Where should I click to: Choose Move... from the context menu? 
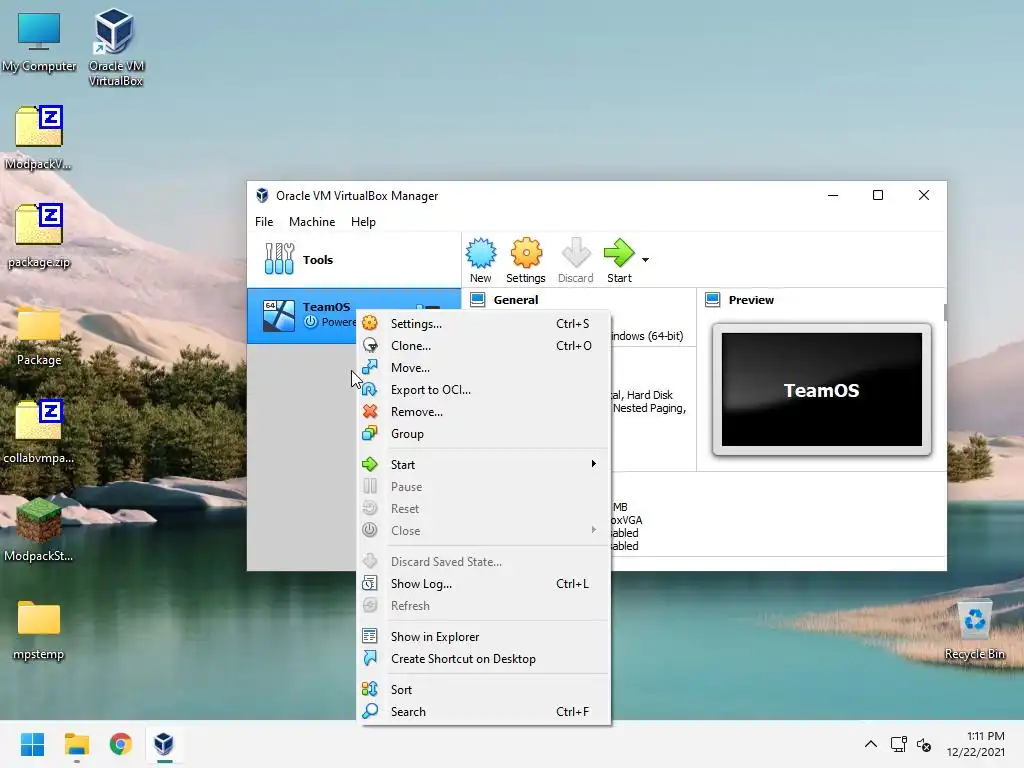coord(484,368)
